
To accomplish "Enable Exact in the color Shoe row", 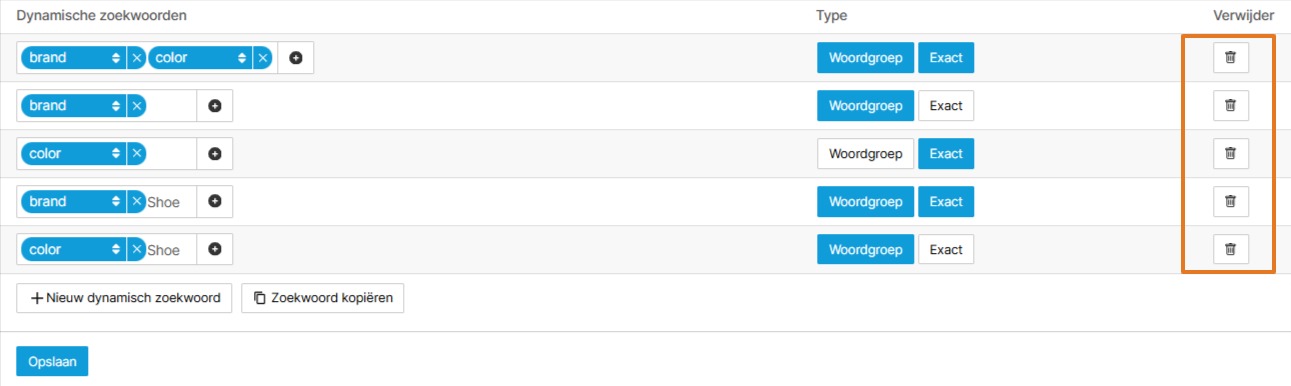I will [946, 250].
